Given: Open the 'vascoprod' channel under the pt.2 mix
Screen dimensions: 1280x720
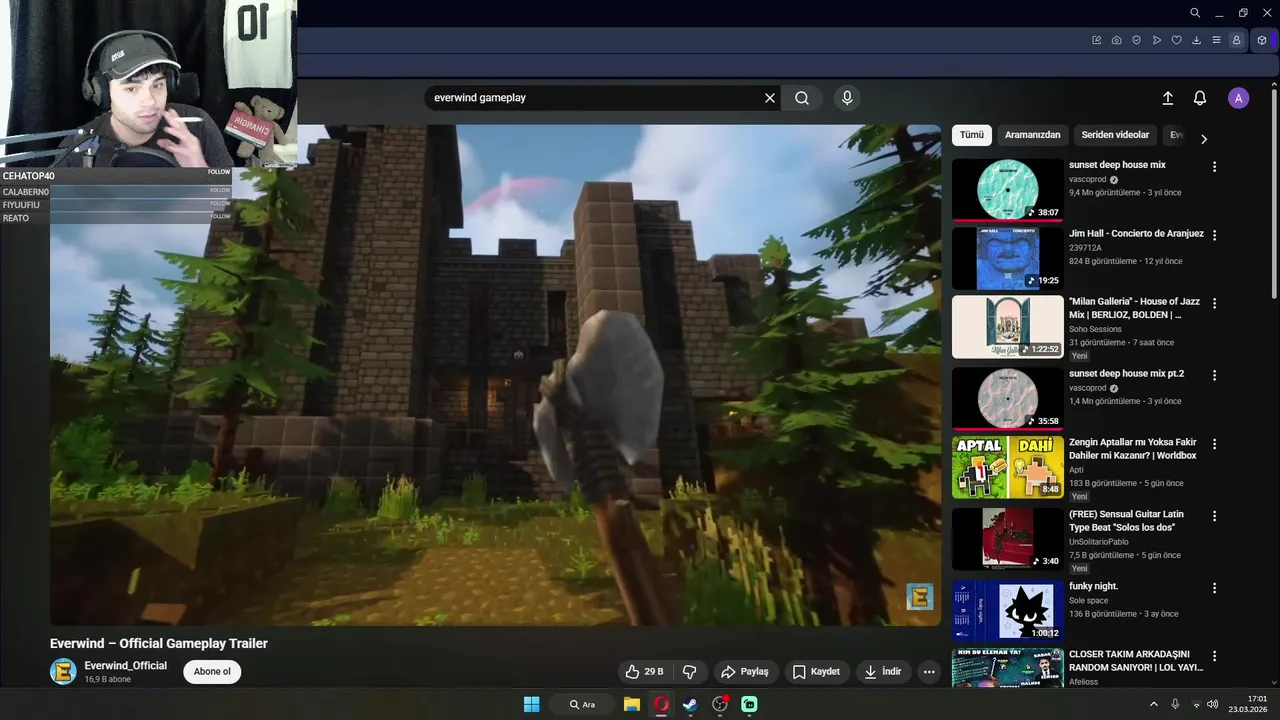Looking at the screenshot, I should 1088,388.
